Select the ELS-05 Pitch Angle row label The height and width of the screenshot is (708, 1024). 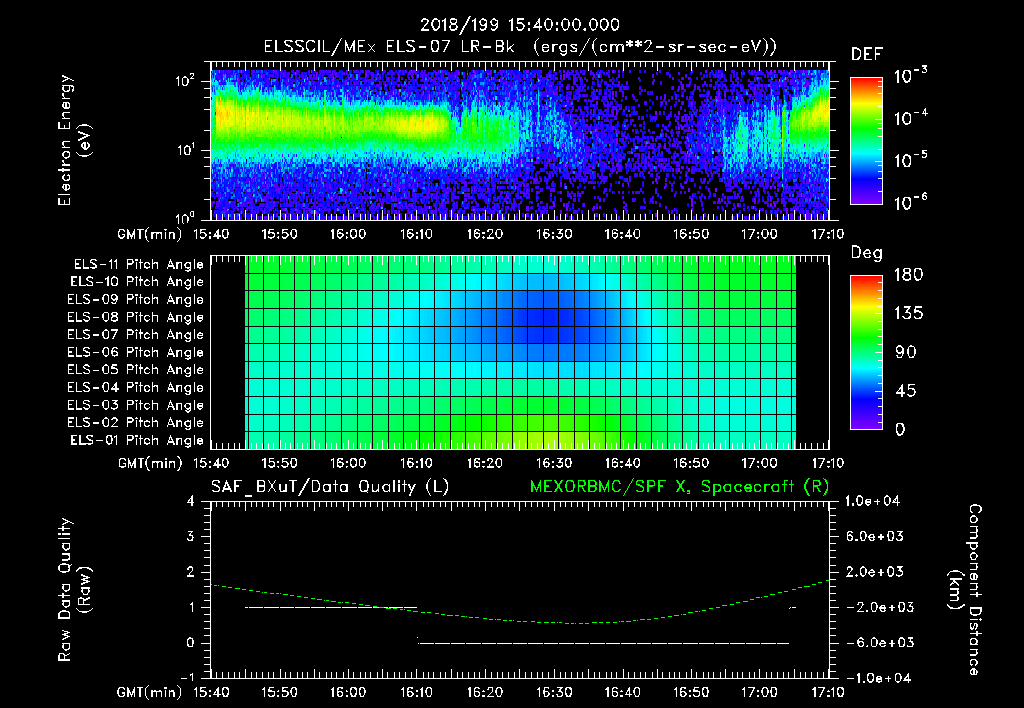tap(135, 370)
